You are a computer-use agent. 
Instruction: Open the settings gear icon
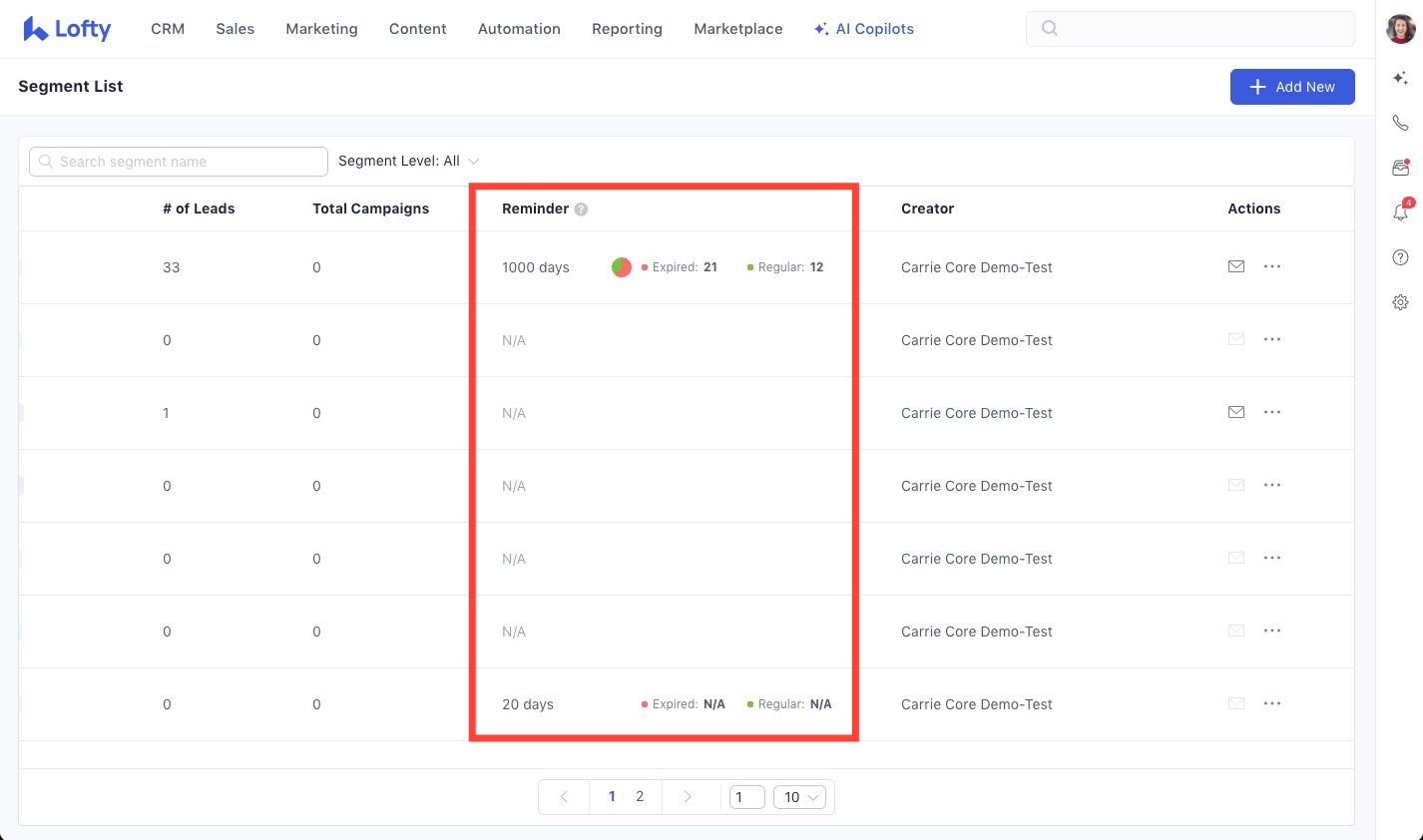coord(1401,302)
